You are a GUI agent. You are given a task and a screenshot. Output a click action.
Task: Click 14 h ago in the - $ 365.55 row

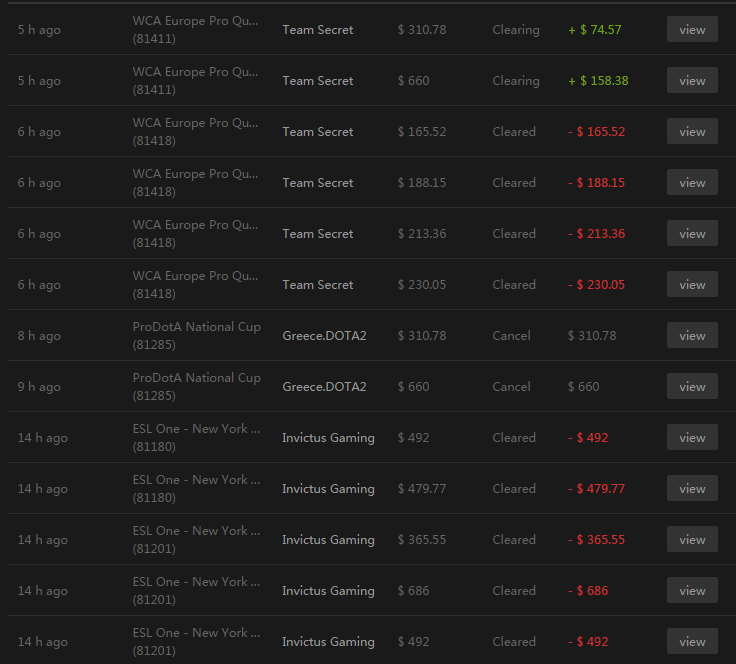(43, 540)
